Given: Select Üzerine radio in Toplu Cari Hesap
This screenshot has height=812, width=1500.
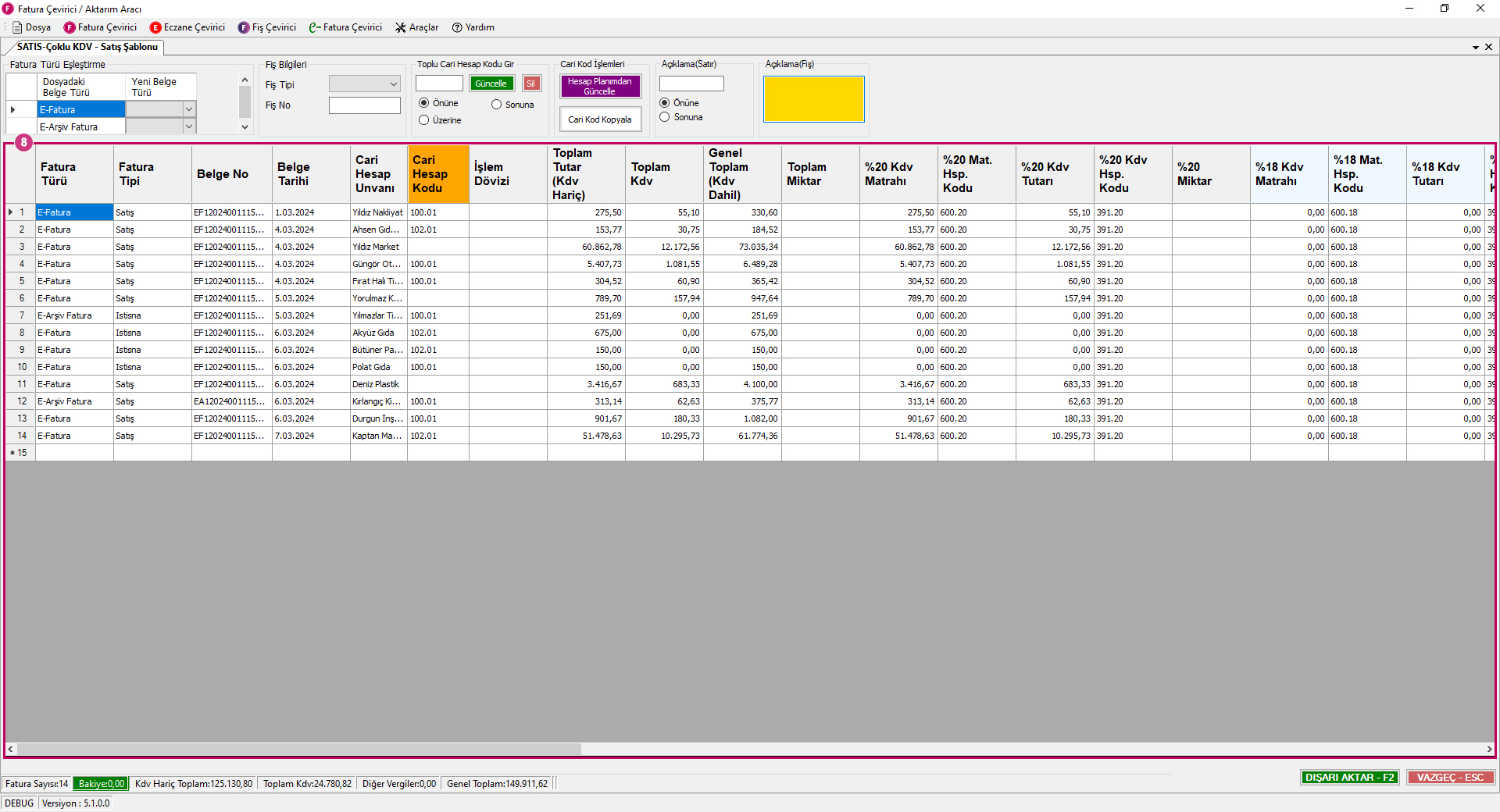Looking at the screenshot, I should point(424,120).
